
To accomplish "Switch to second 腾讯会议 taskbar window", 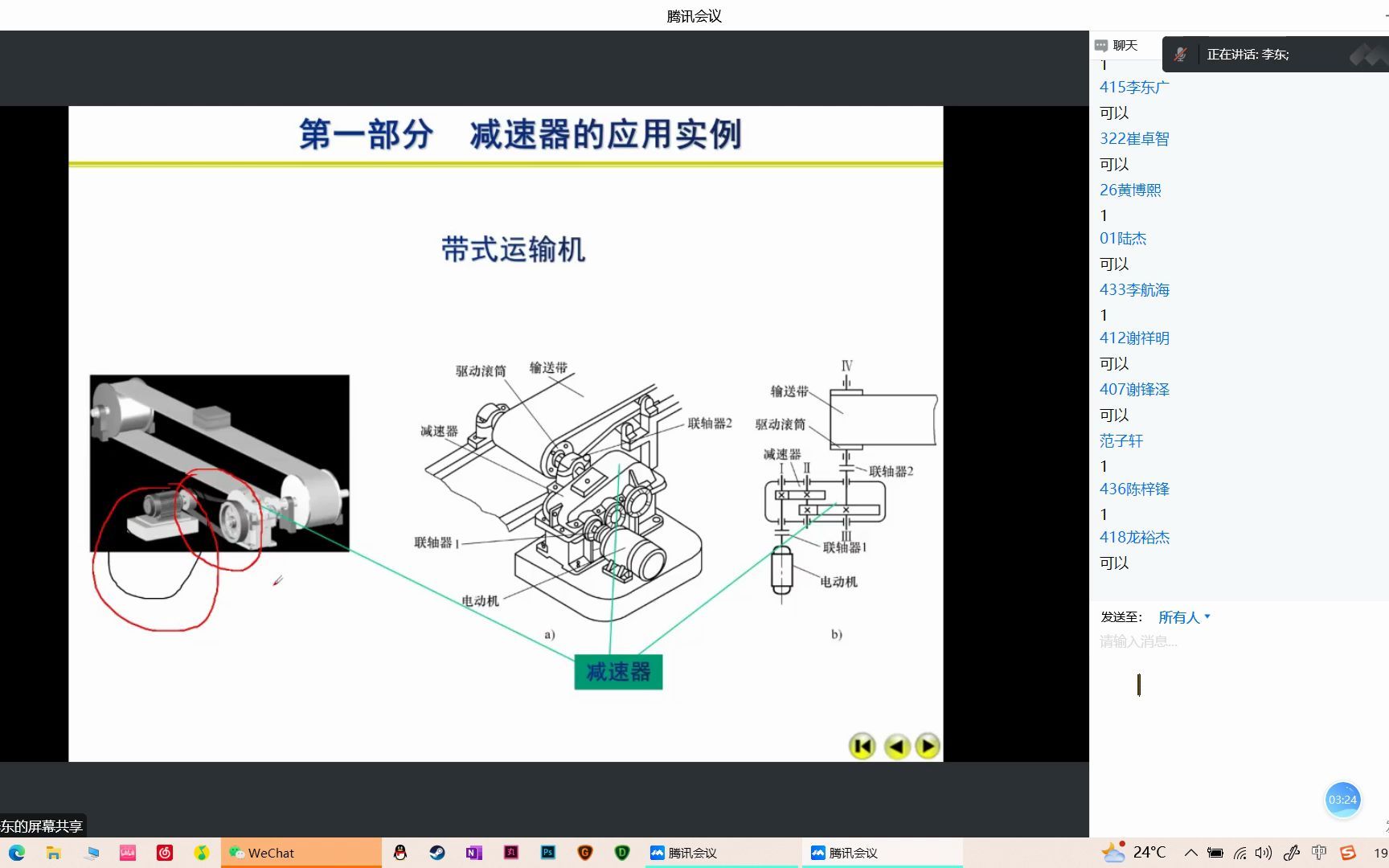I will click(882, 853).
